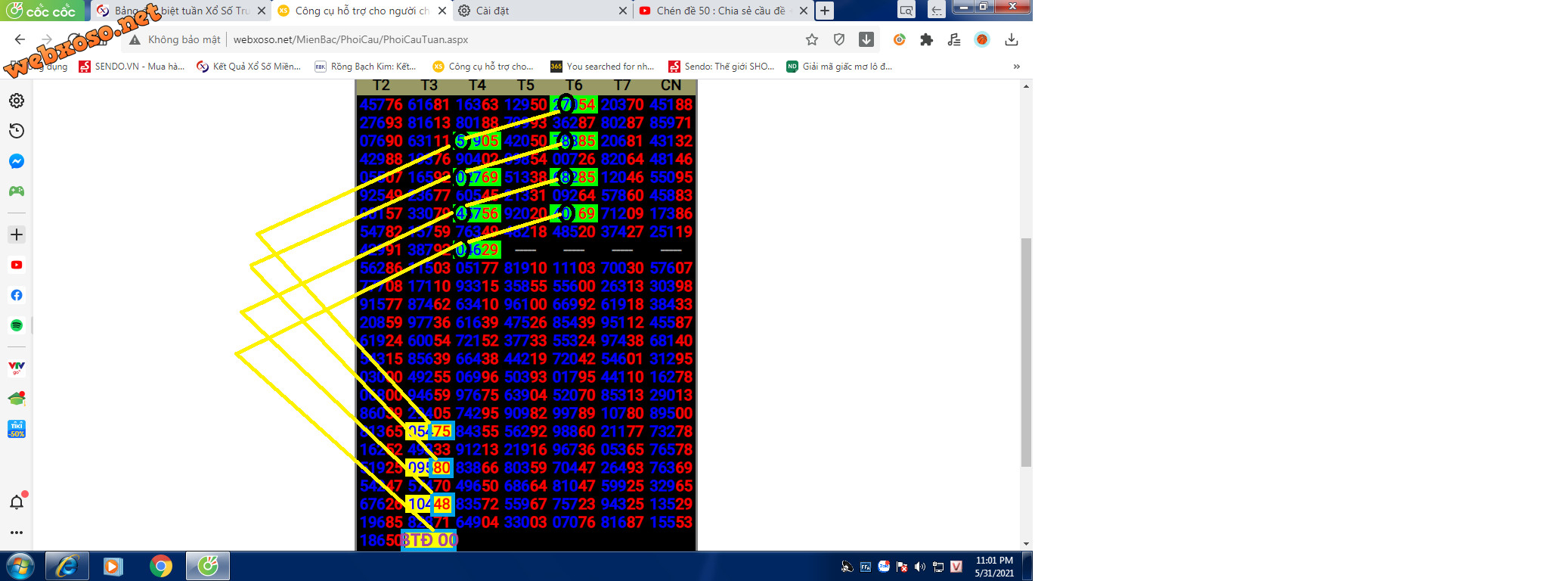
Task: Open the Windows Start menu
Action: coord(20,566)
